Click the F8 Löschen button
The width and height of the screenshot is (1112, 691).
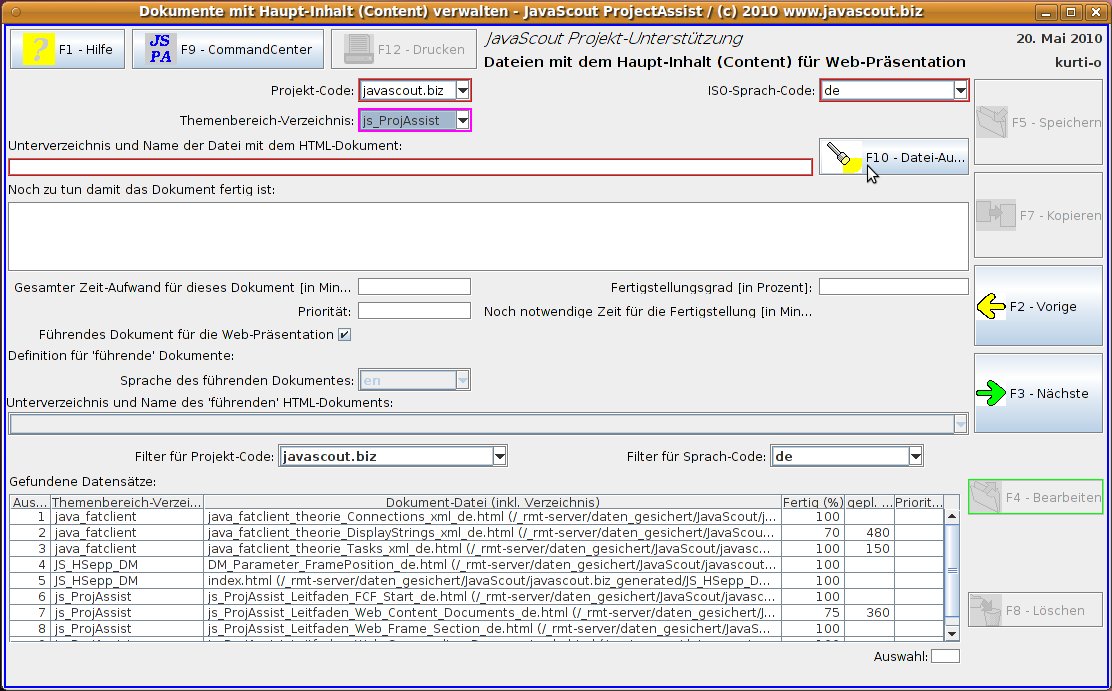(x=1035, y=610)
